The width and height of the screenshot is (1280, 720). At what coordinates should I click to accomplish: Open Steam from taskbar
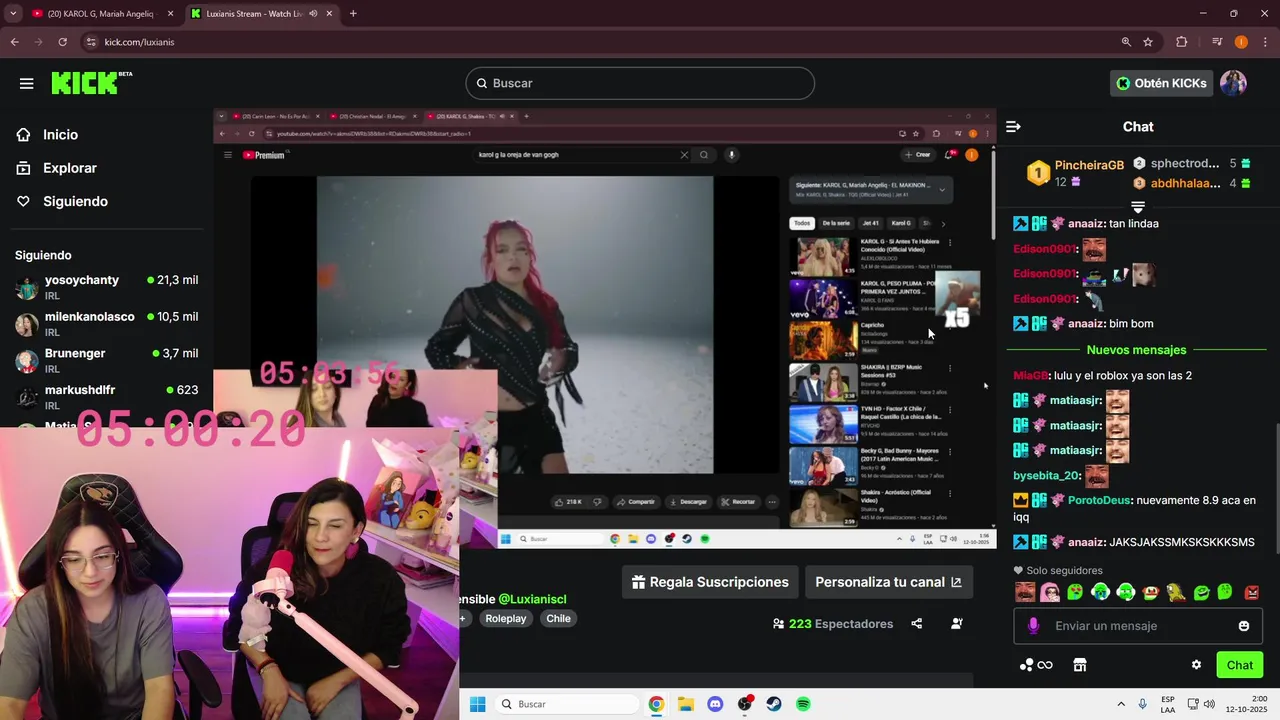tap(774, 705)
